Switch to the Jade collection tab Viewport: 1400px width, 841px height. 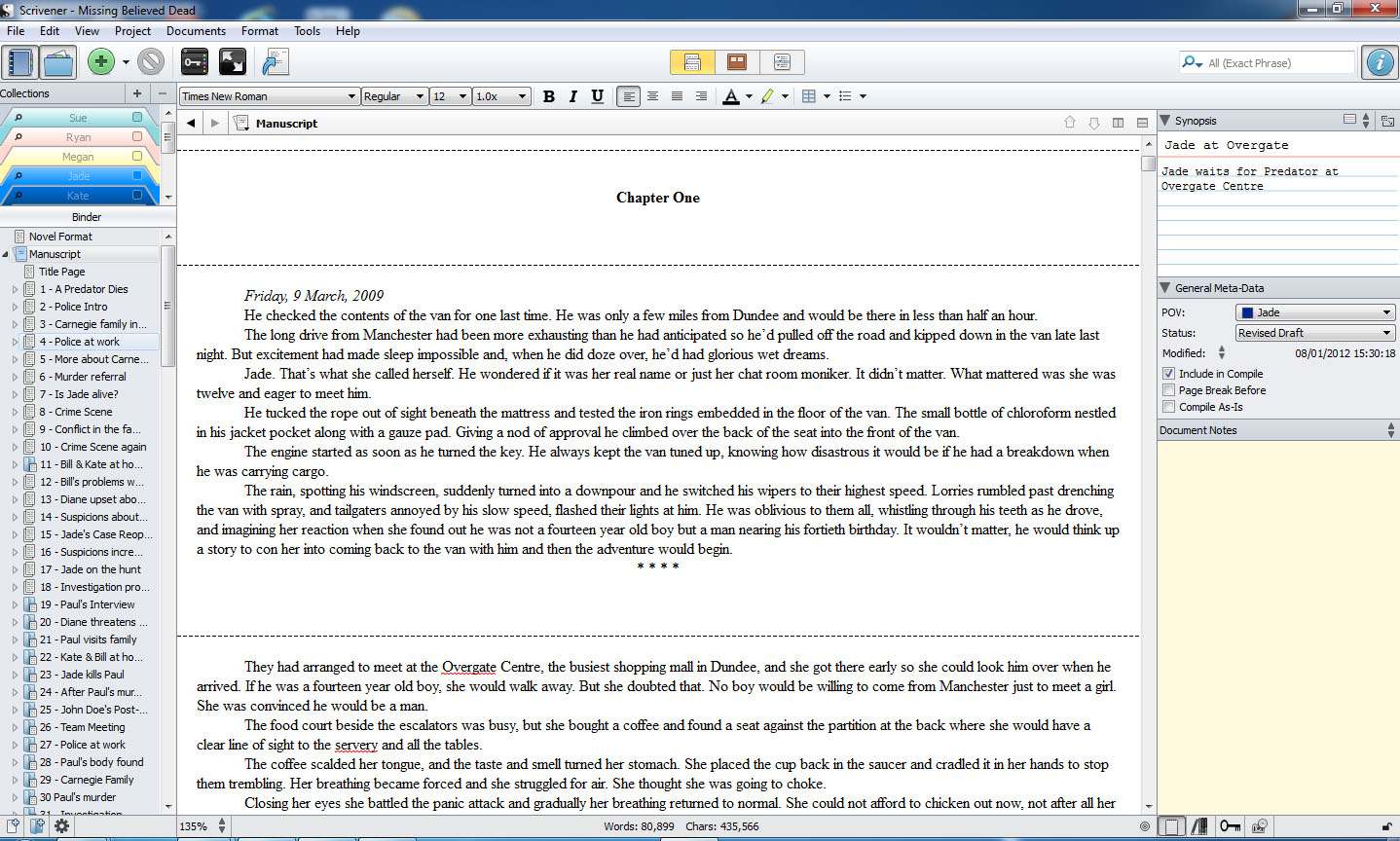click(76, 175)
